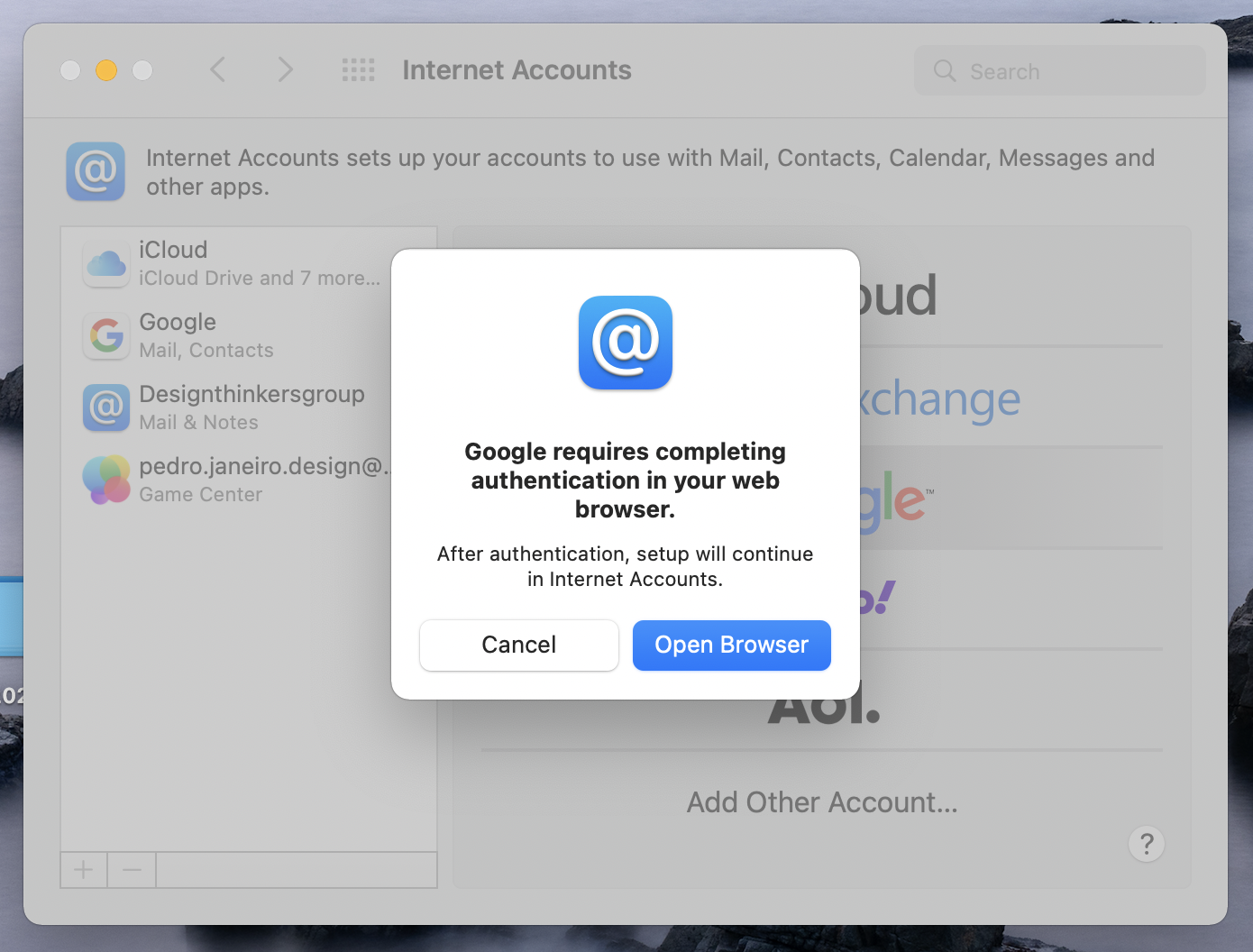The height and width of the screenshot is (952, 1253).
Task: Click the Internet Accounts window title
Action: pyautogui.click(x=517, y=70)
